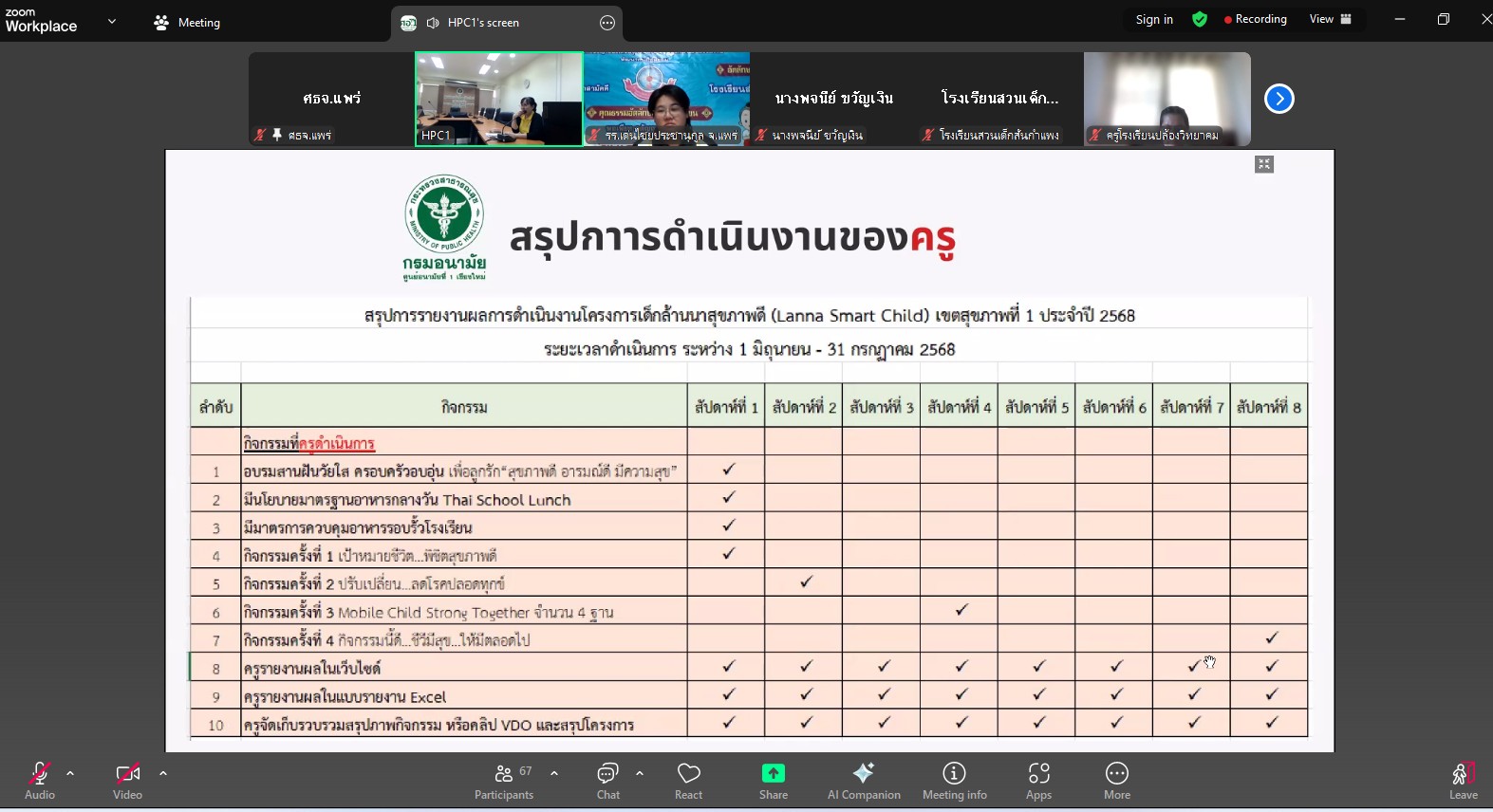Click the encryption shield icon
Image resolution: width=1493 pixels, height=812 pixels.
(x=1200, y=19)
